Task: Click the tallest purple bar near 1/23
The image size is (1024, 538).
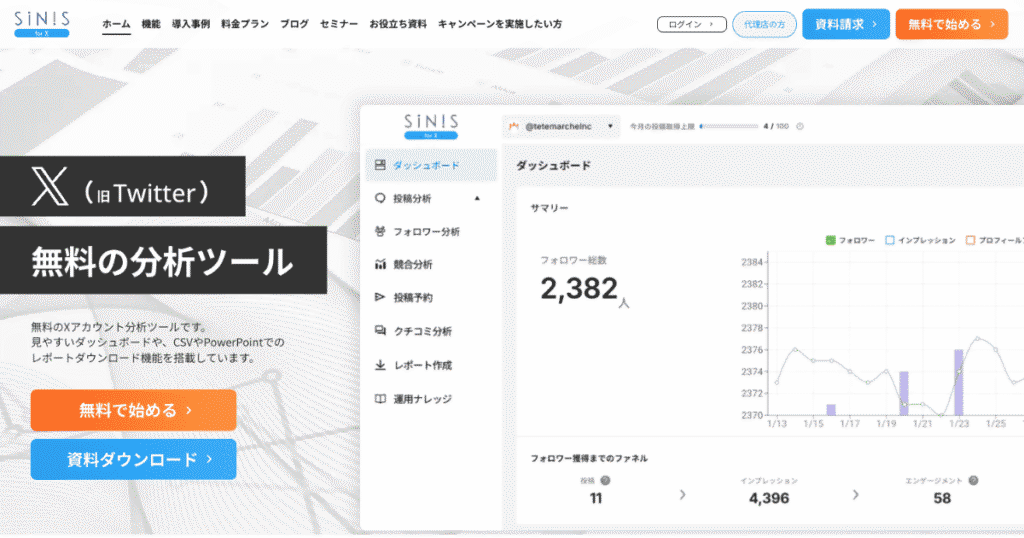Action: (x=959, y=383)
